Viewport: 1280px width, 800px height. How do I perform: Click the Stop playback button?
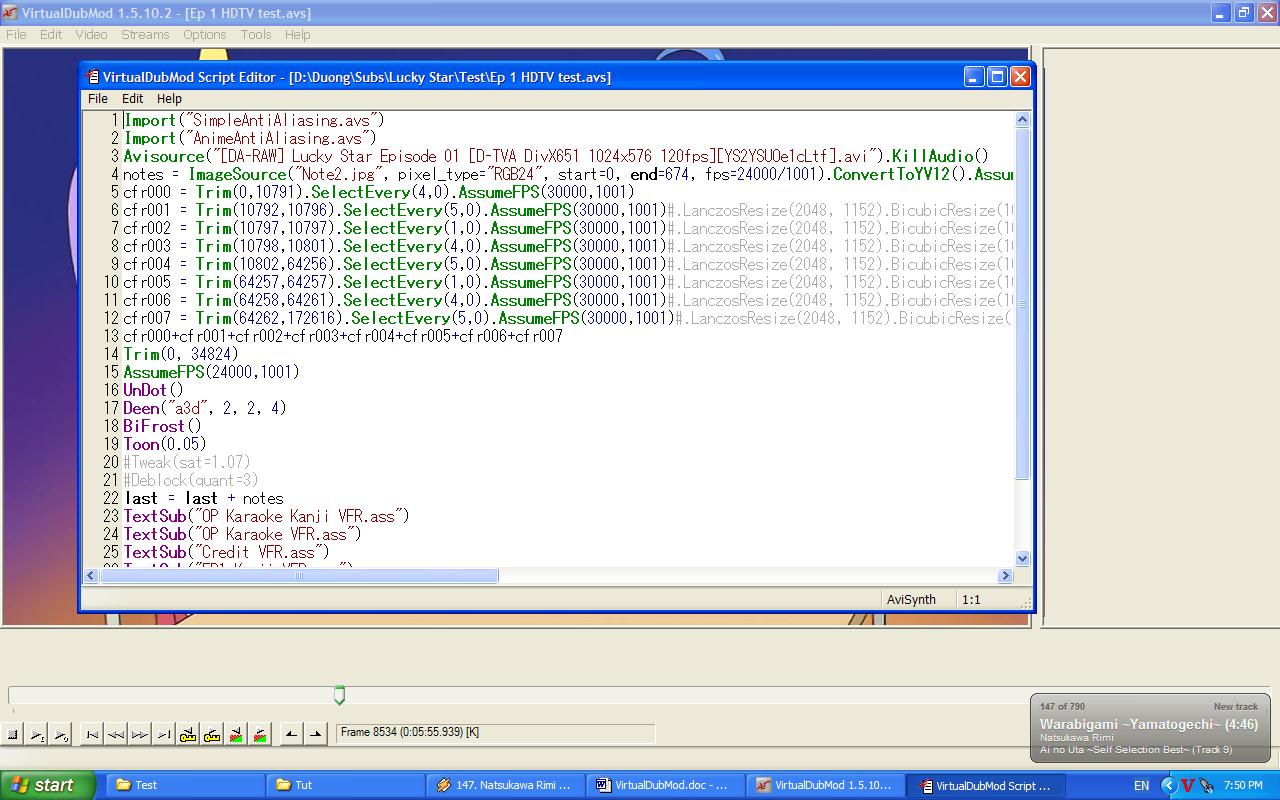13,734
